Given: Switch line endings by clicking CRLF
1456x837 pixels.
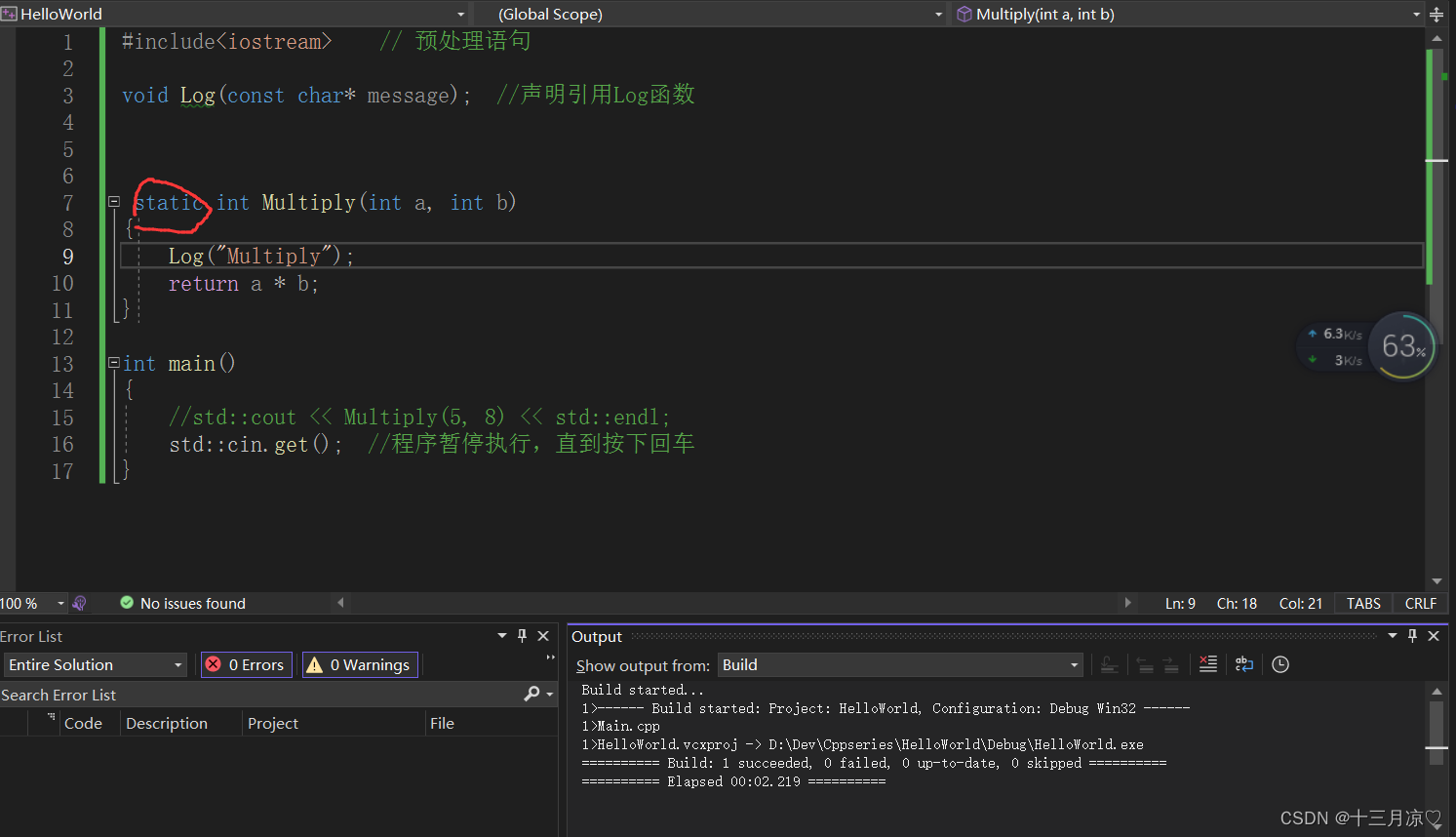Looking at the screenshot, I should (x=1420, y=603).
